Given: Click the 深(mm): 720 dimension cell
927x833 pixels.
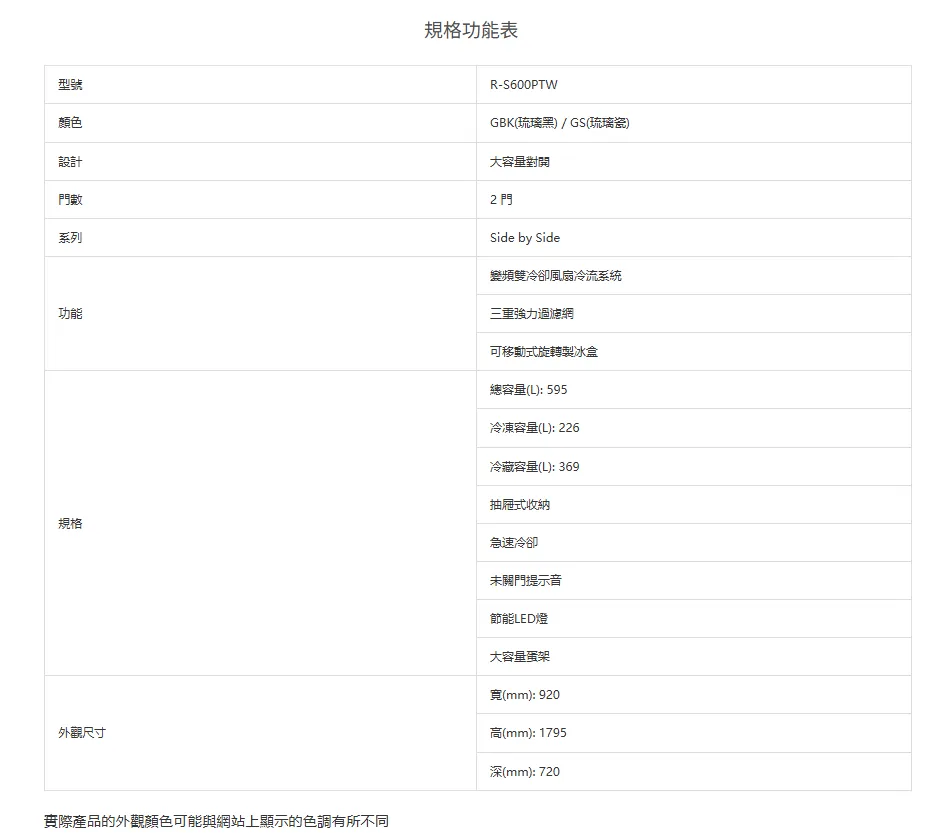Looking at the screenshot, I should click(524, 771).
